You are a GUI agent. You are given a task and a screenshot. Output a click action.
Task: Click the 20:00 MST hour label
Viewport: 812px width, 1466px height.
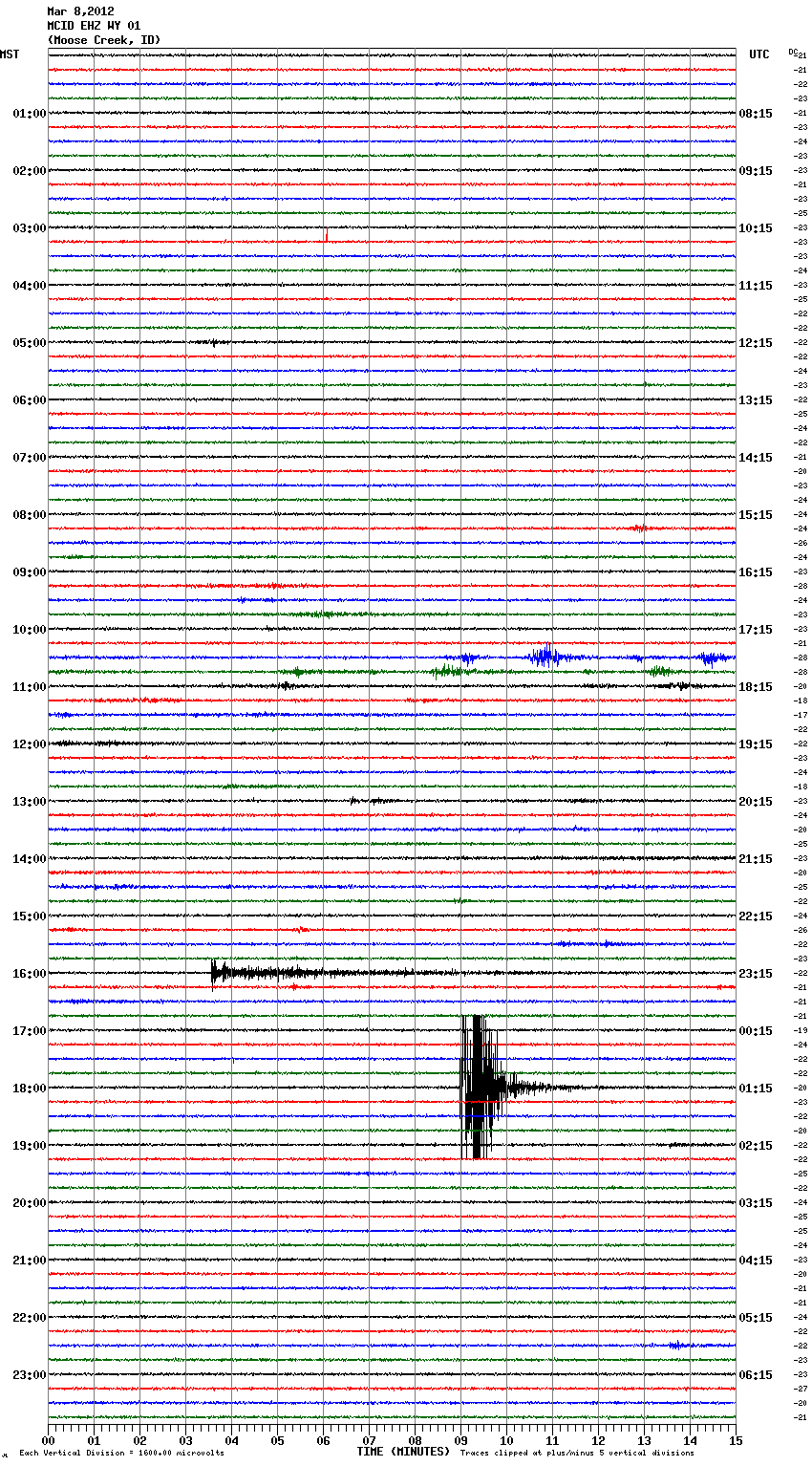point(30,1203)
